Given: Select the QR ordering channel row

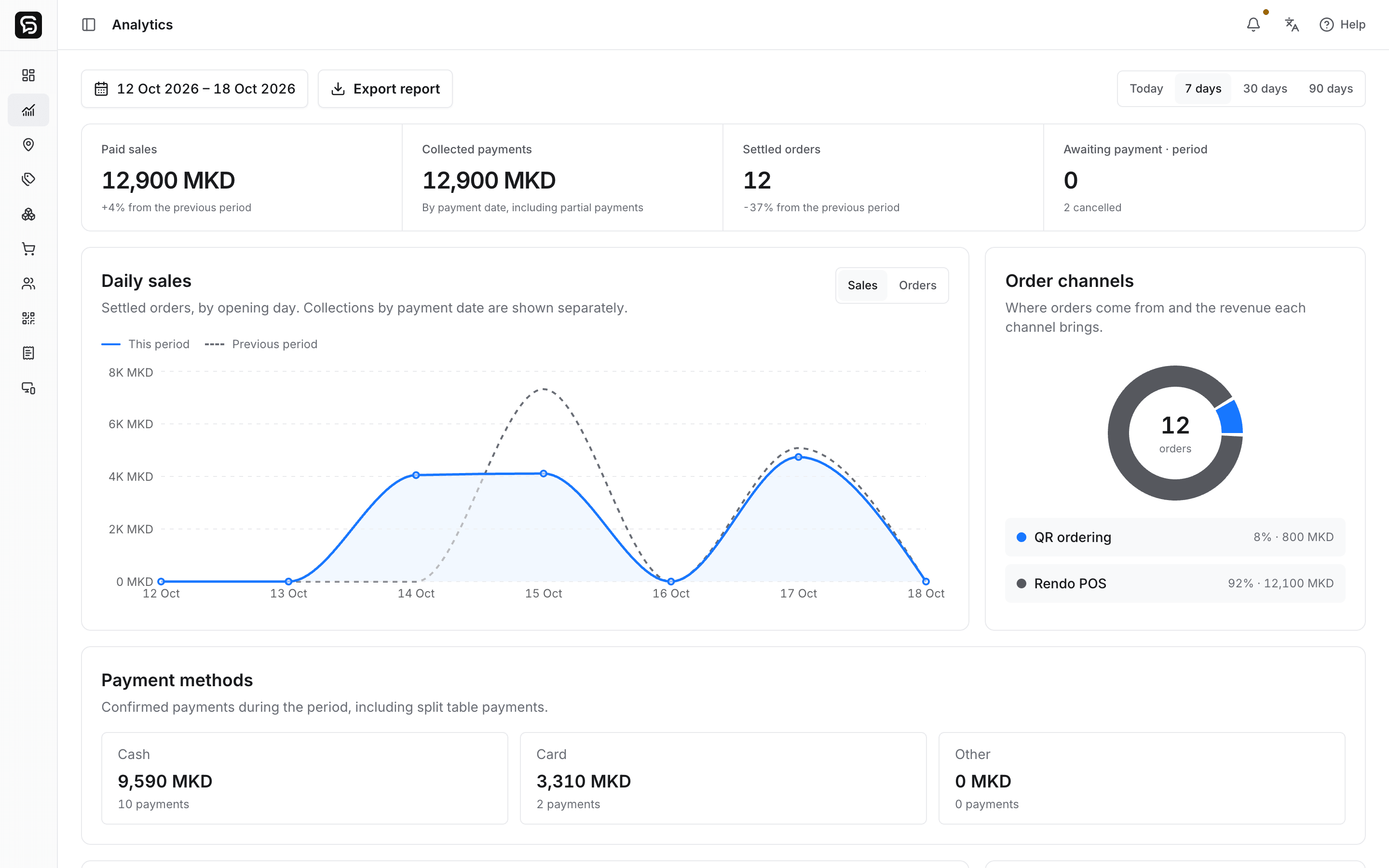Looking at the screenshot, I should (x=1175, y=537).
